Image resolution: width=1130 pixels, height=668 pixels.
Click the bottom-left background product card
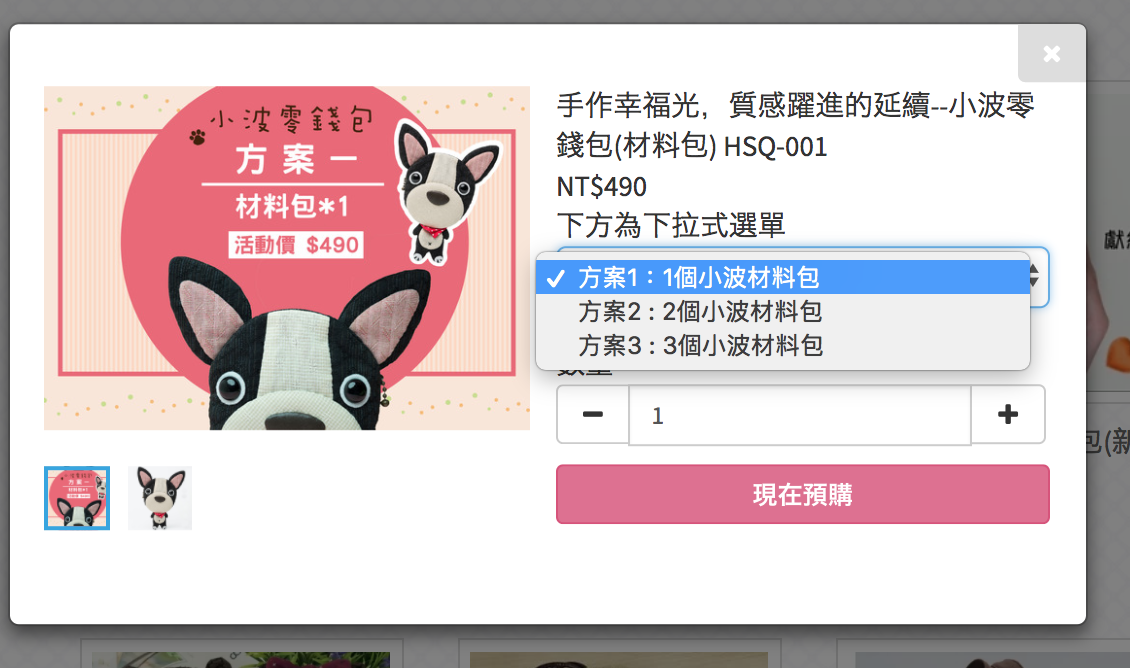[241, 654]
